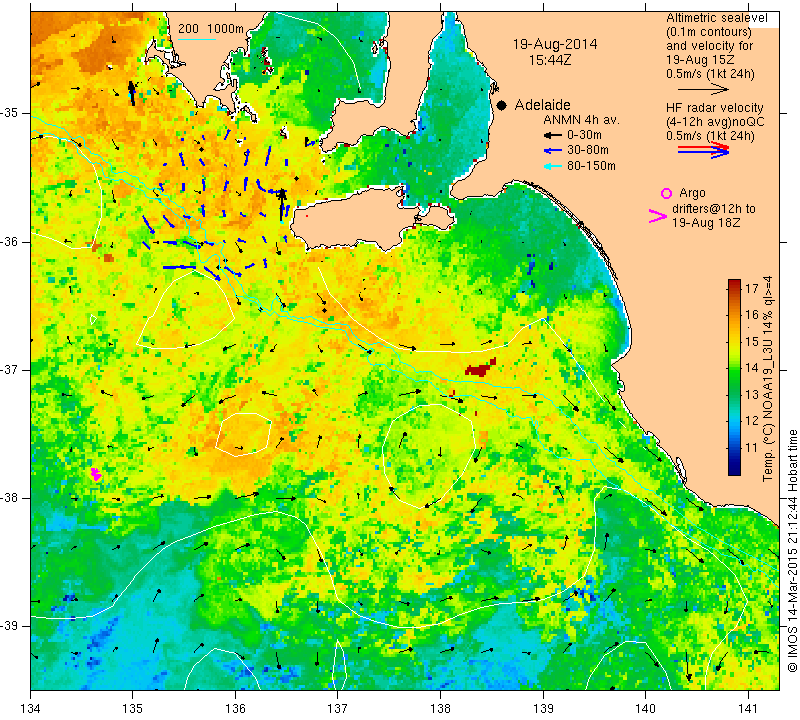The height and width of the screenshot is (720, 800).
Task: Click the 140 longitude axis label
Action: (646, 708)
